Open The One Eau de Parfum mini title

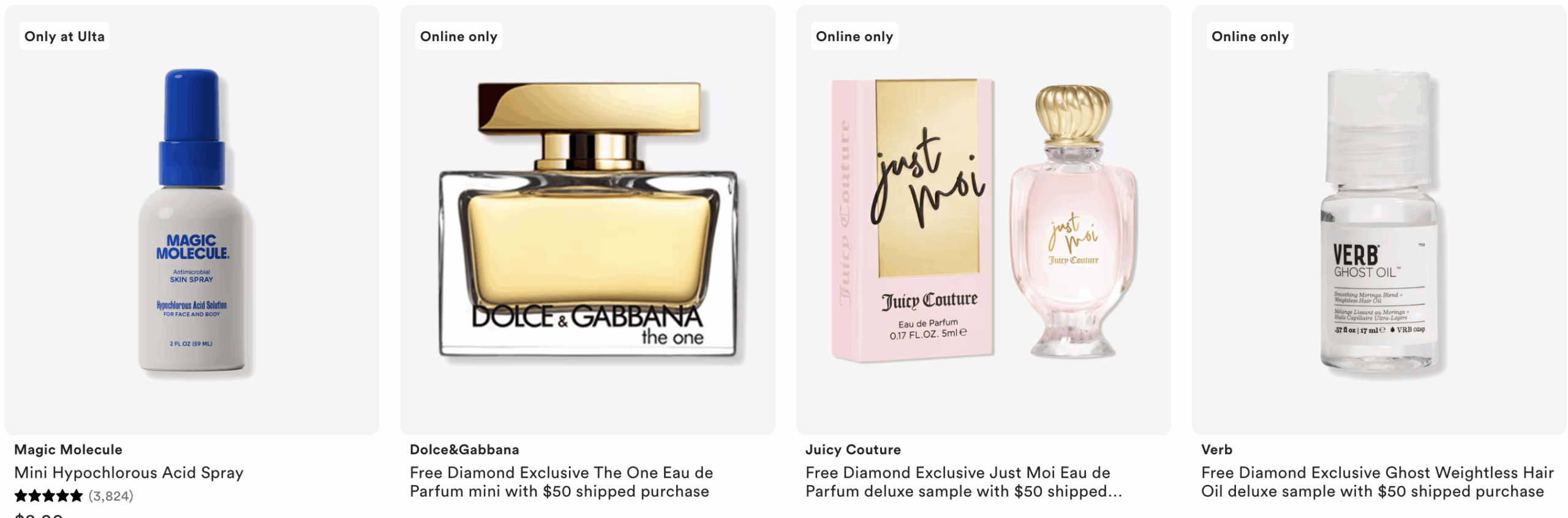click(561, 482)
